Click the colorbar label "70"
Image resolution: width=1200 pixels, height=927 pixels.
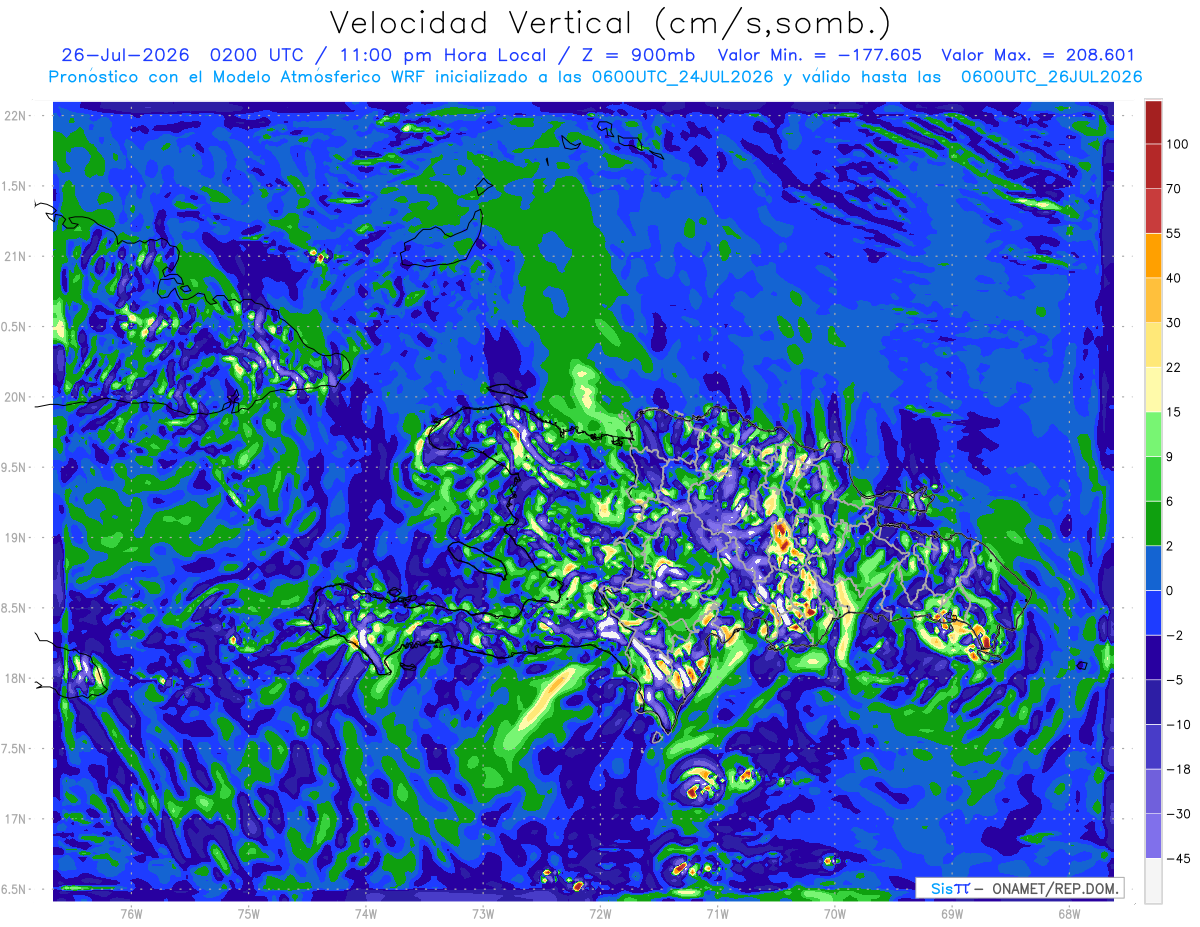click(1173, 189)
